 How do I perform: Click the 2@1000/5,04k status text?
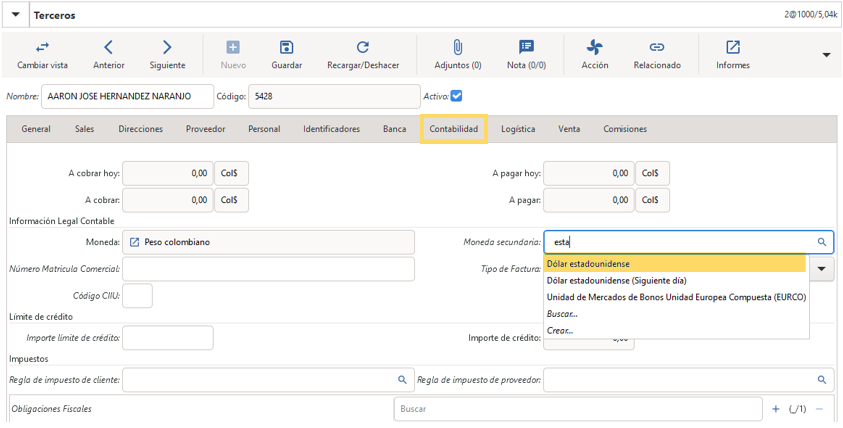pos(811,16)
